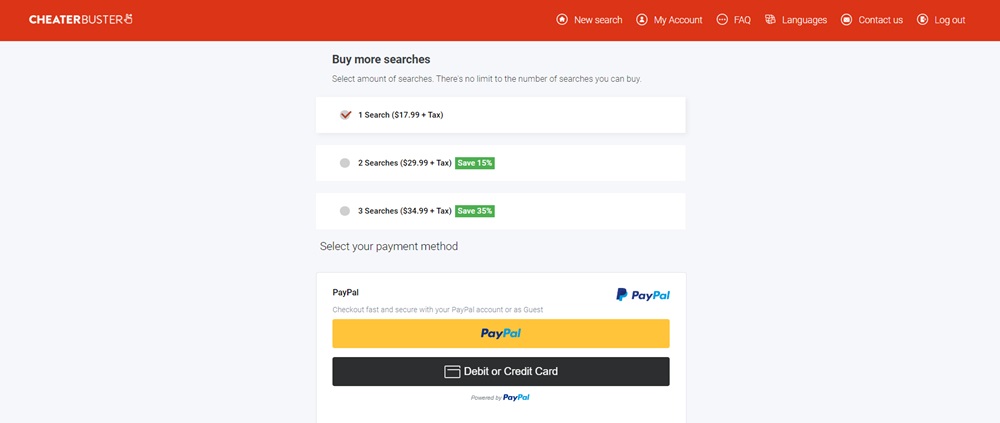This screenshot has height=423, width=1000.
Task: Click the New search icon
Action: coord(562,20)
